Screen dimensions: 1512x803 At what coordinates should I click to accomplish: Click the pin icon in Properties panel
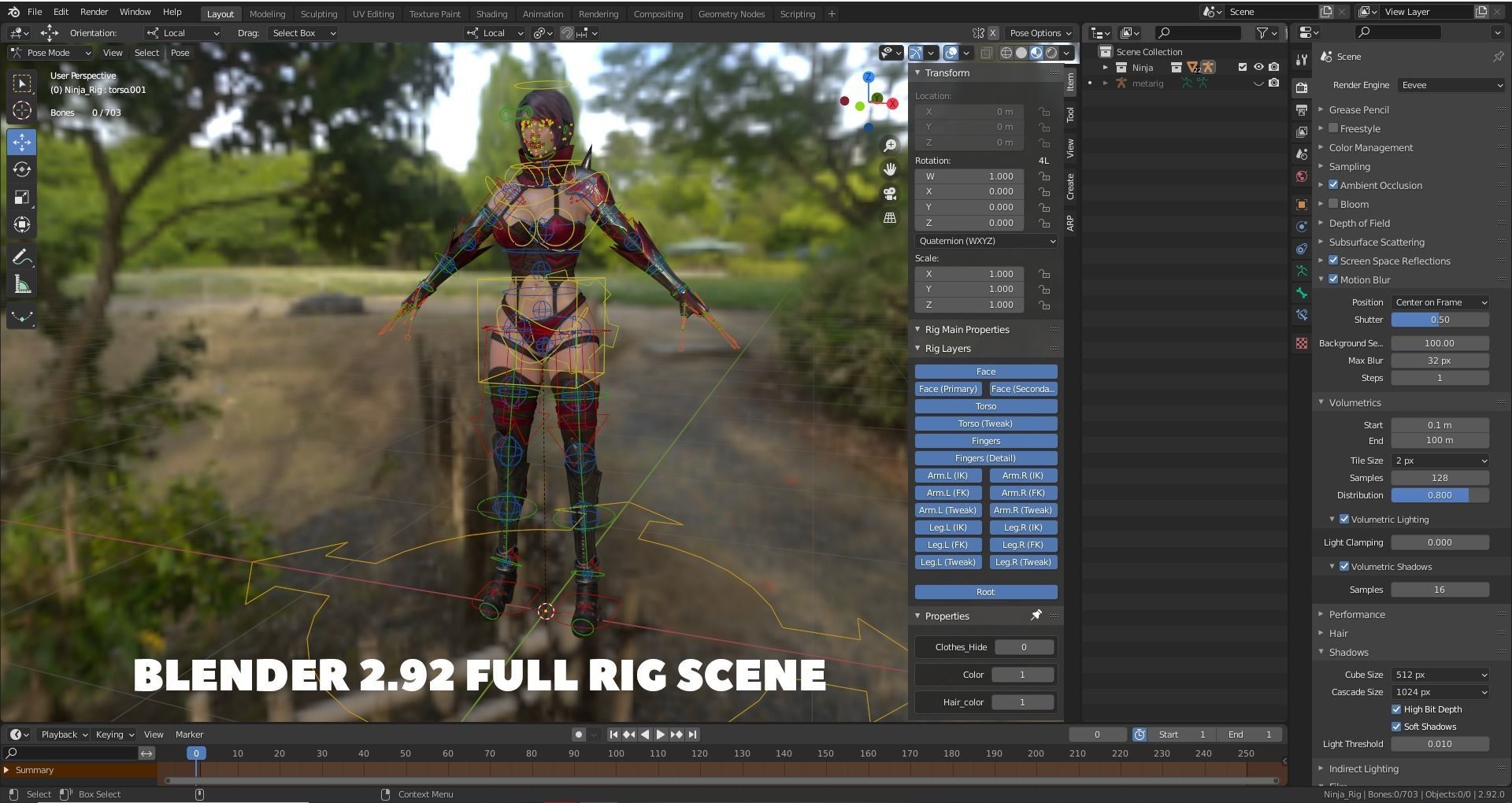(x=1036, y=616)
